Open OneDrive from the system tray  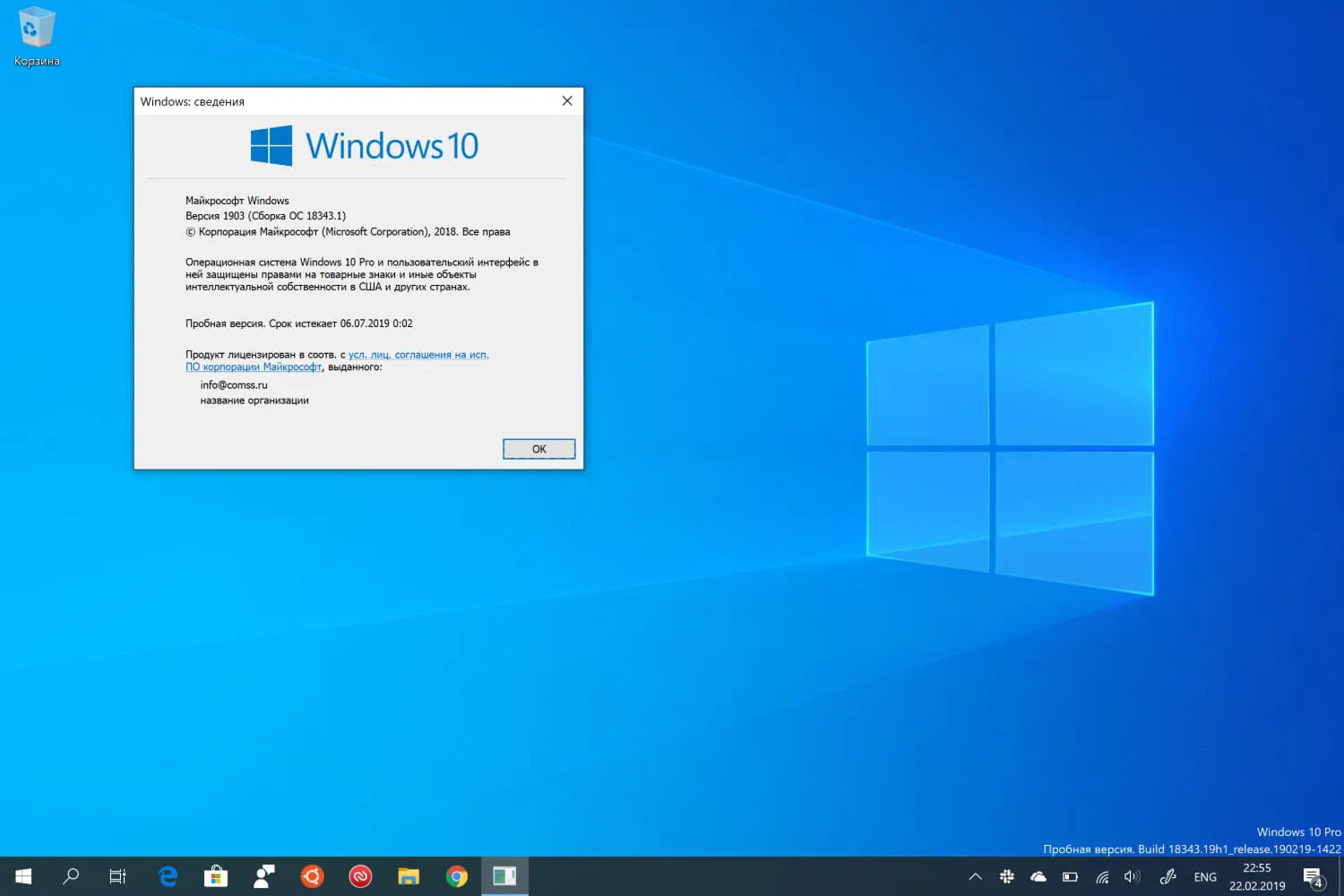[x=1038, y=876]
